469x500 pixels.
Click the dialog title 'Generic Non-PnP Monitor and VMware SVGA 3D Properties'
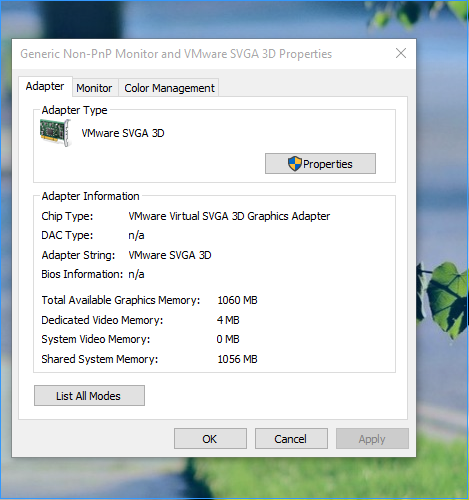click(176, 54)
